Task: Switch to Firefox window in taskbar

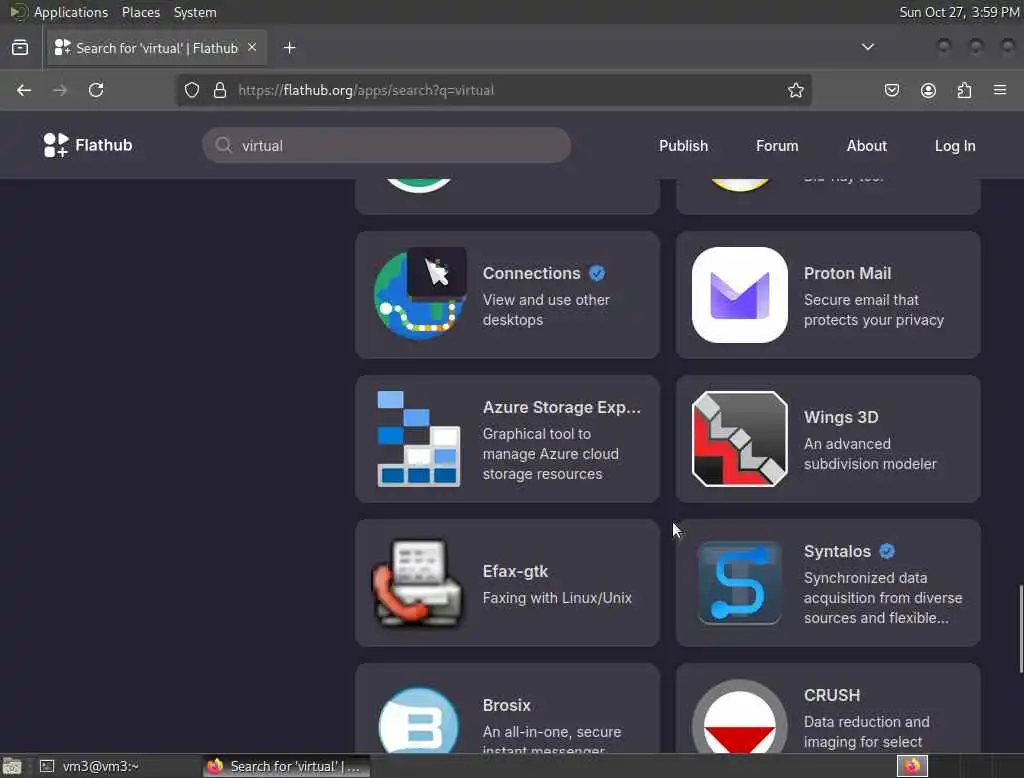Action: (x=286, y=766)
